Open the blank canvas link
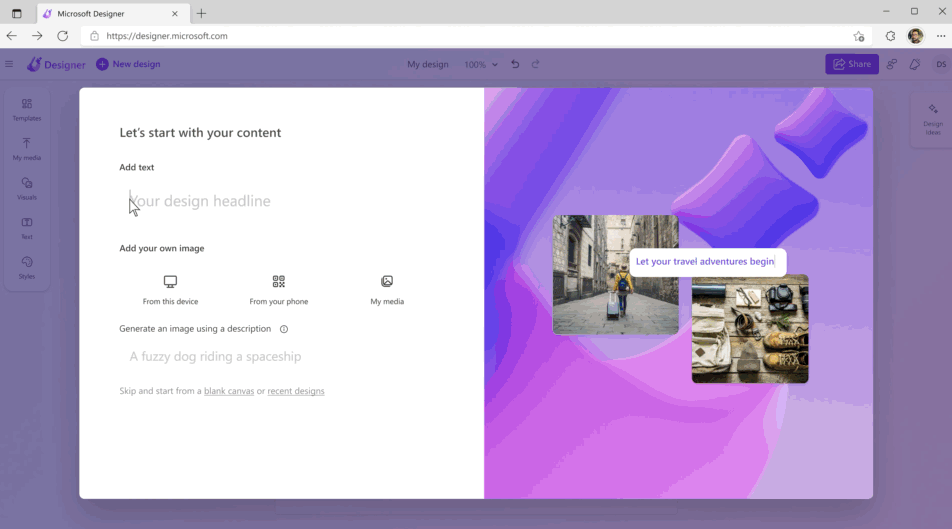The width and height of the screenshot is (952, 529). 229,391
